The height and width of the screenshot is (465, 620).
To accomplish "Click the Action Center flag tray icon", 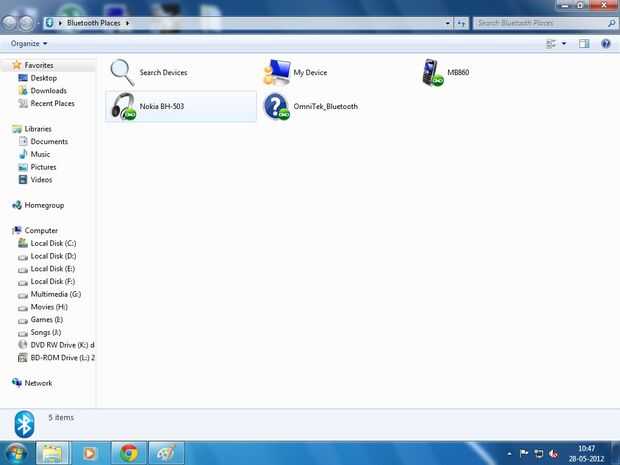I will coord(524,453).
